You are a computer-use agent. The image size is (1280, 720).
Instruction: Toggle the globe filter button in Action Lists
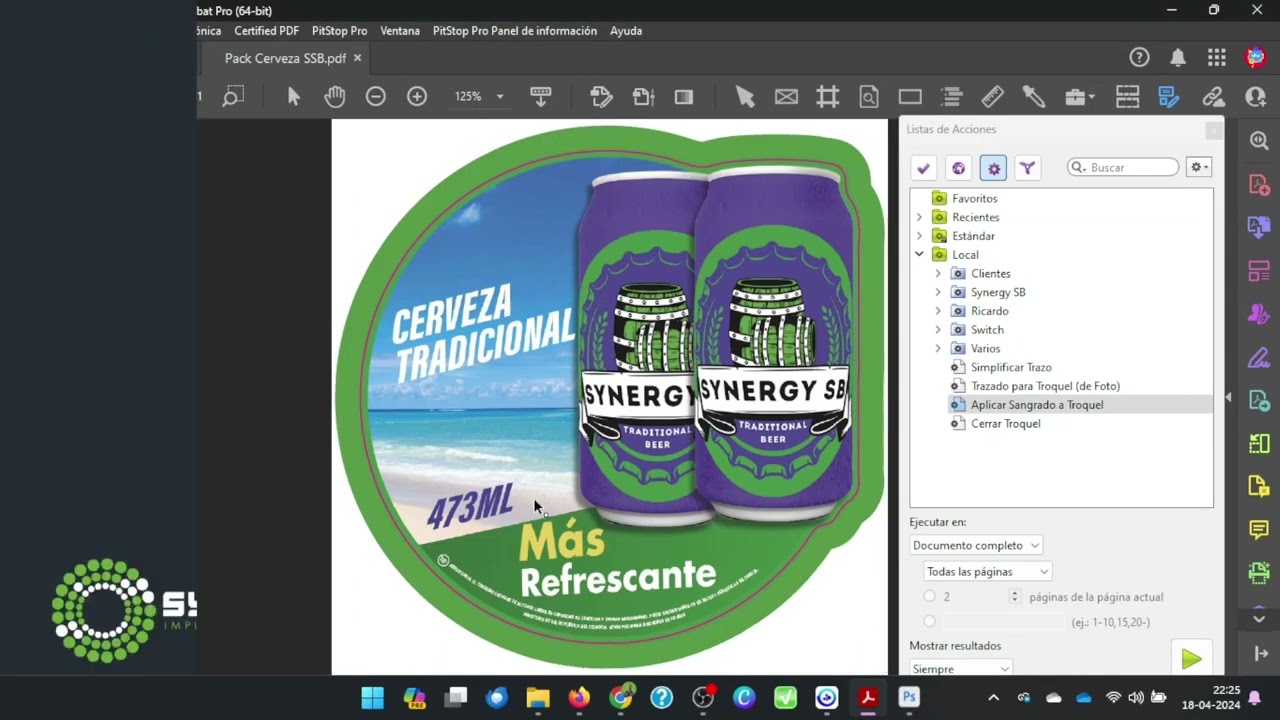pyautogui.click(x=958, y=168)
